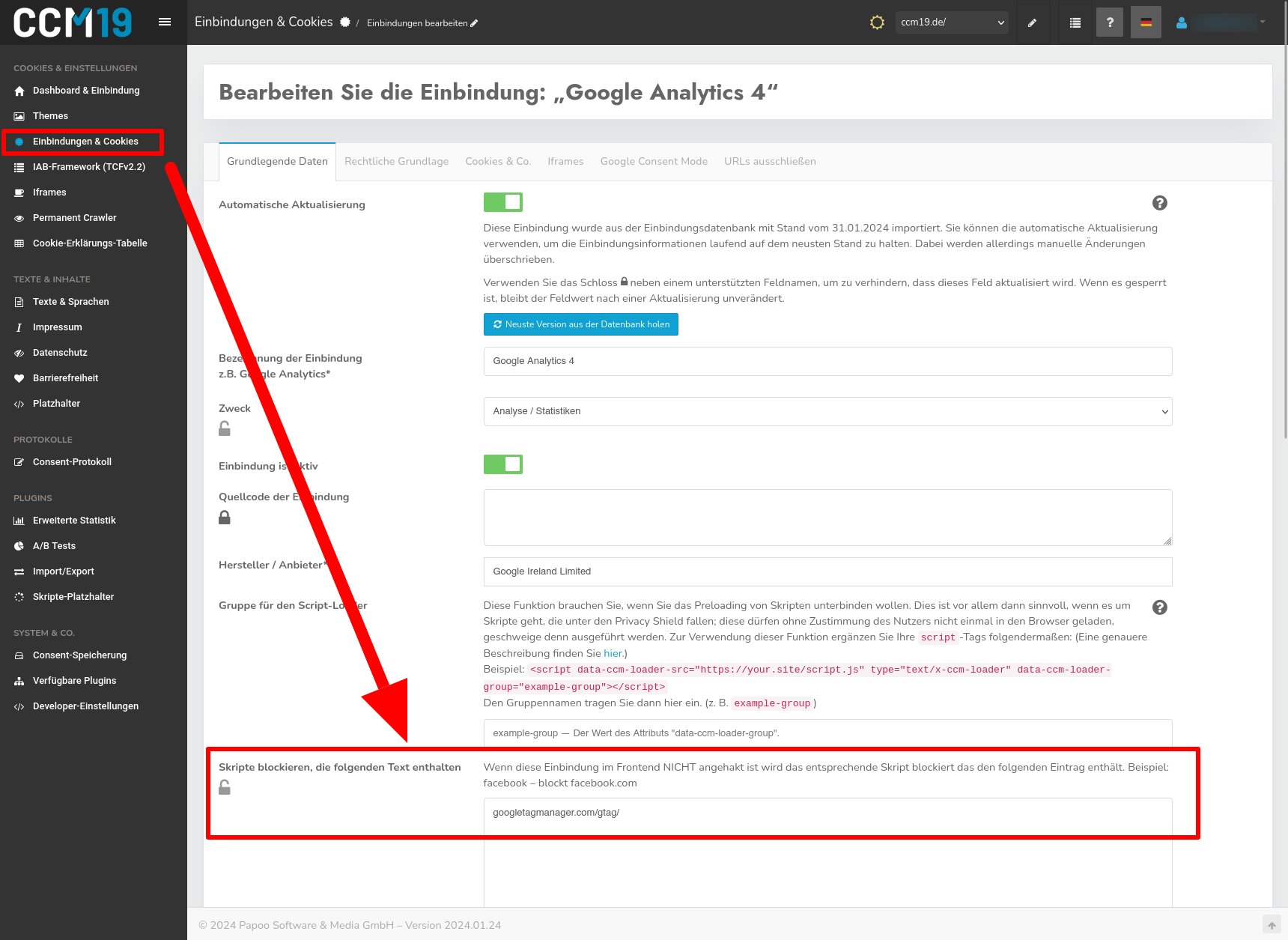Open the user account profile icon
The height and width of the screenshot is (940, 1288).
1182,22
